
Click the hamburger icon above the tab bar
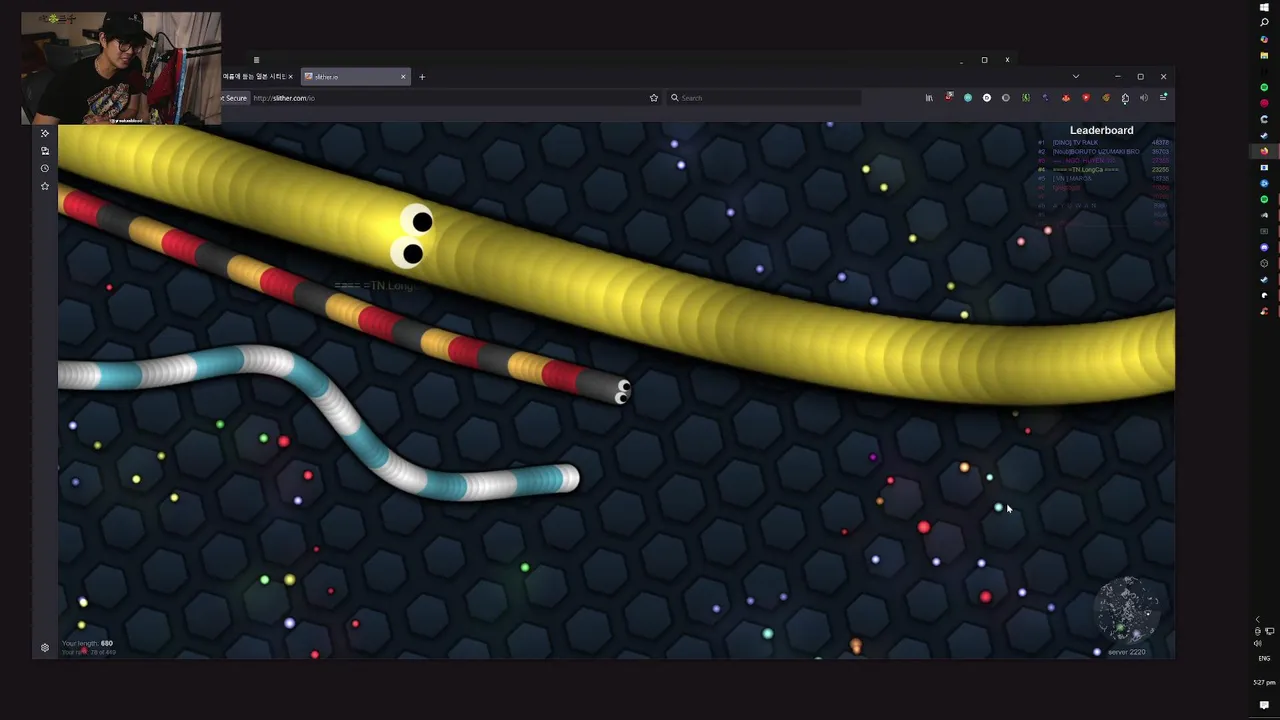tap(256, 60)
